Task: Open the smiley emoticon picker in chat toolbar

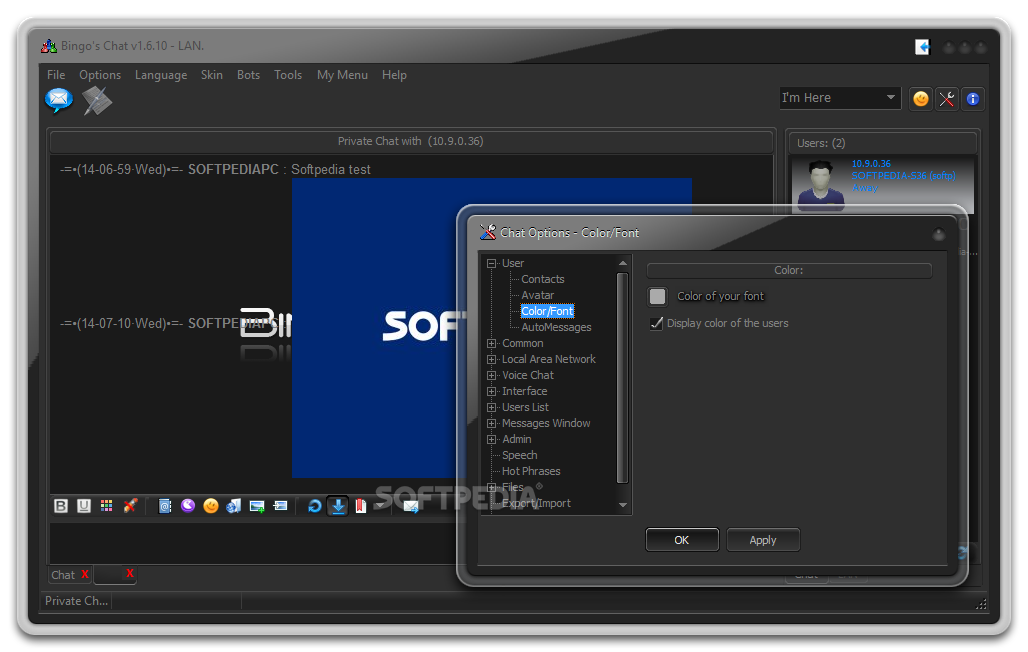Action: (211, 506)
